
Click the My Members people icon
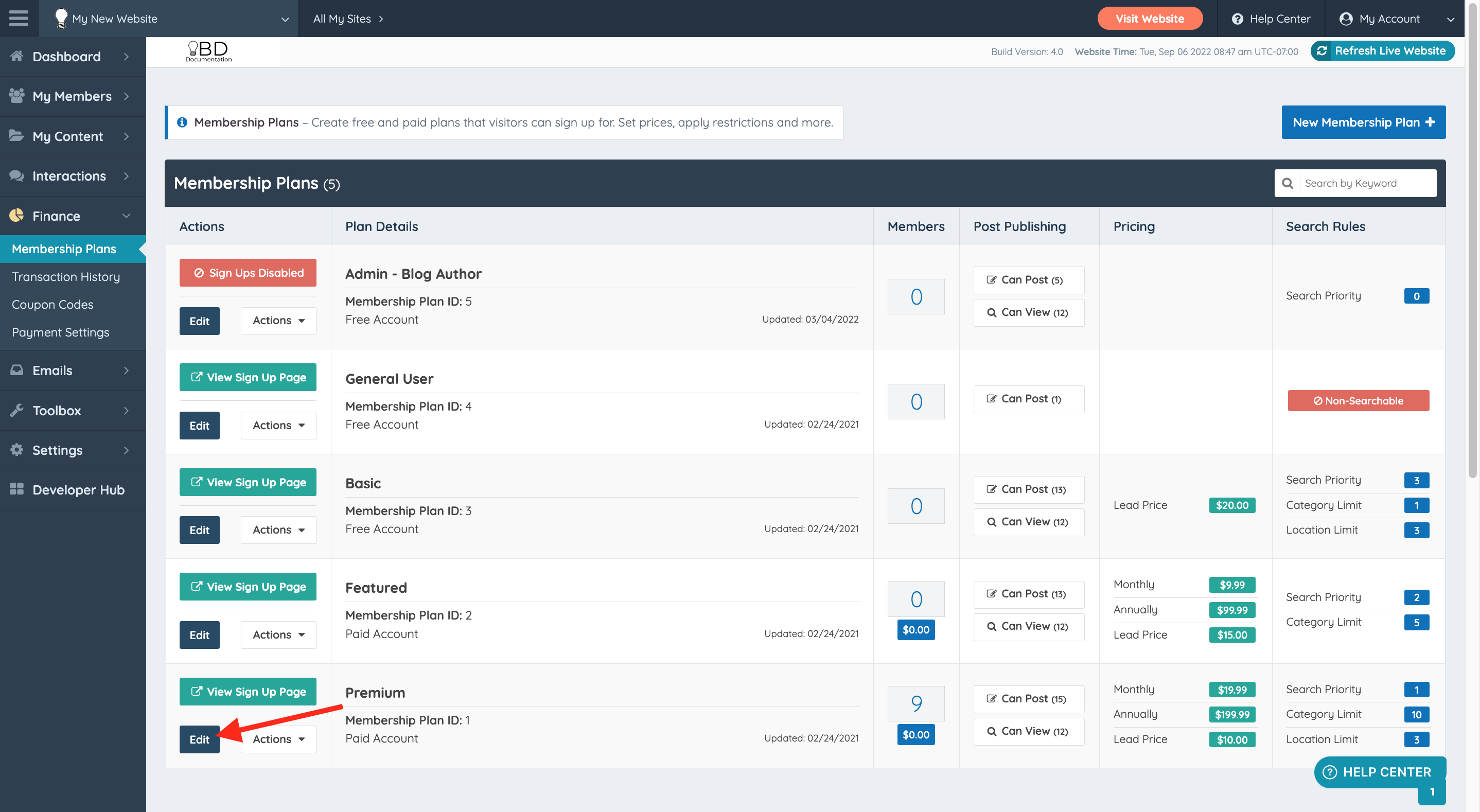pyautogui.click(x=16, y=95)
